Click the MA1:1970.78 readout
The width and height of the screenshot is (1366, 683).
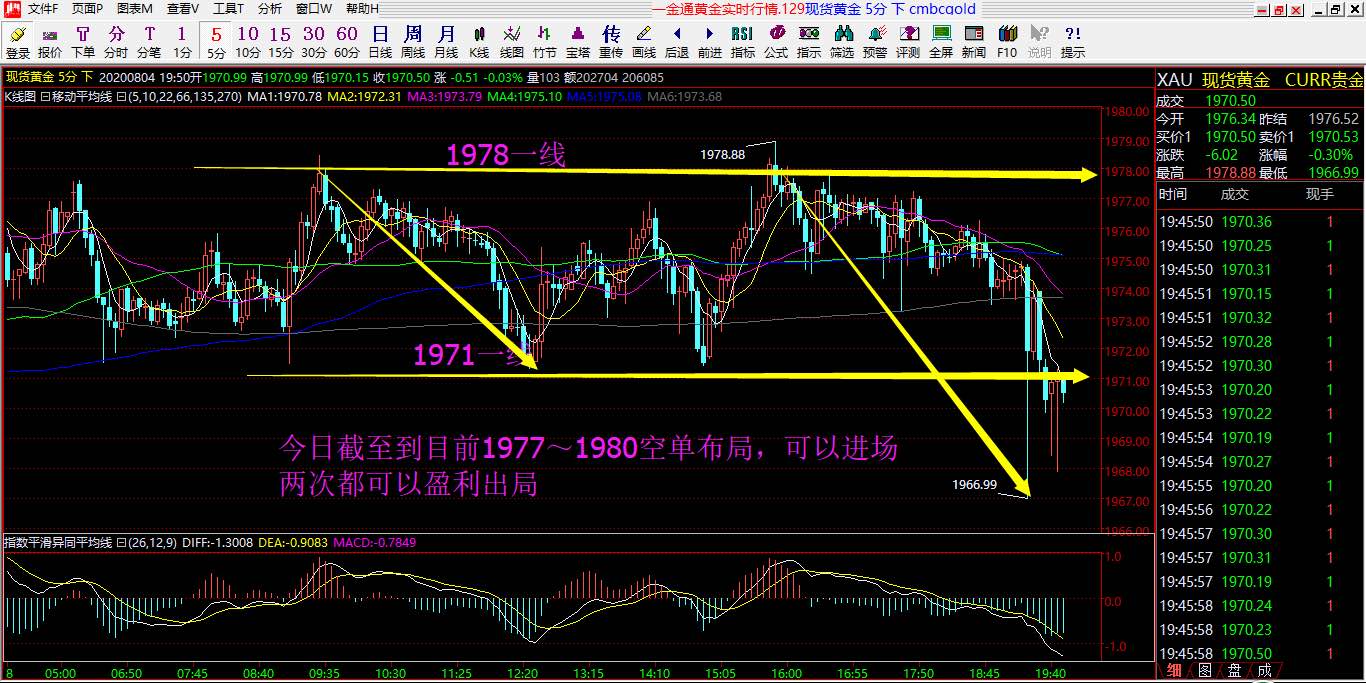pyautogui.click(x=284, y=97)
